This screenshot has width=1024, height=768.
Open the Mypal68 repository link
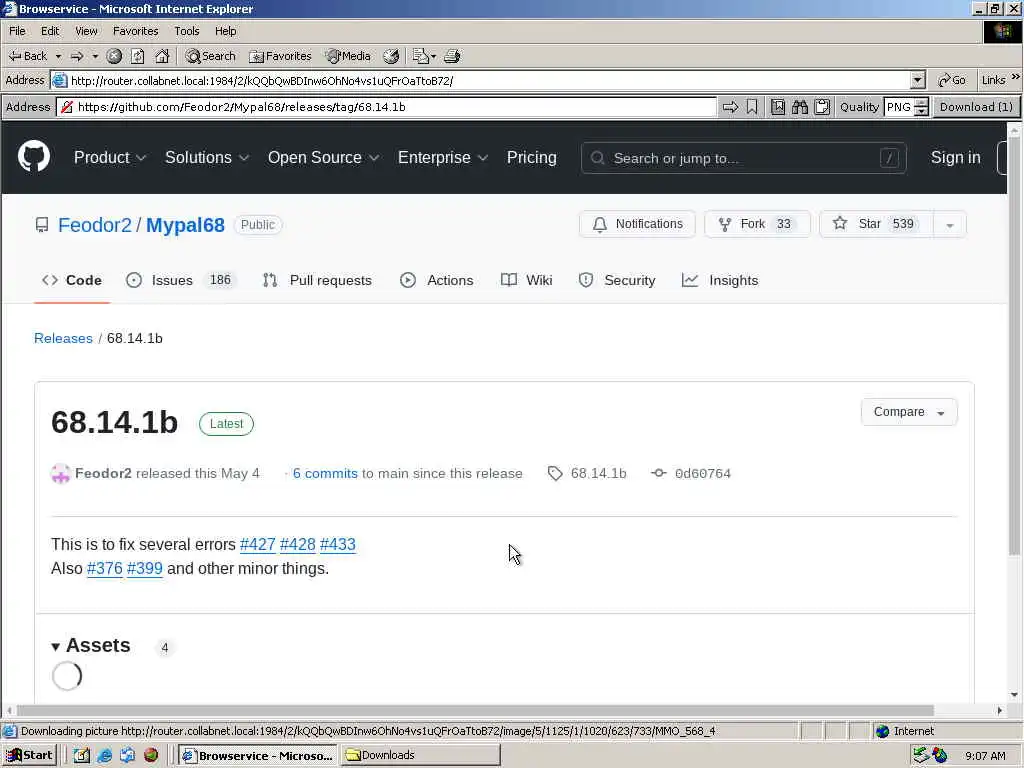click(x=185, y=225)
